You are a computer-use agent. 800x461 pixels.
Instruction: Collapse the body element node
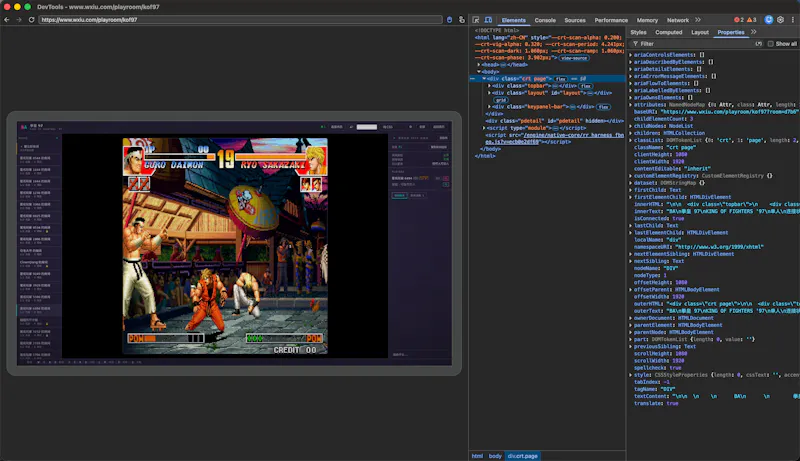pos(479,72)
